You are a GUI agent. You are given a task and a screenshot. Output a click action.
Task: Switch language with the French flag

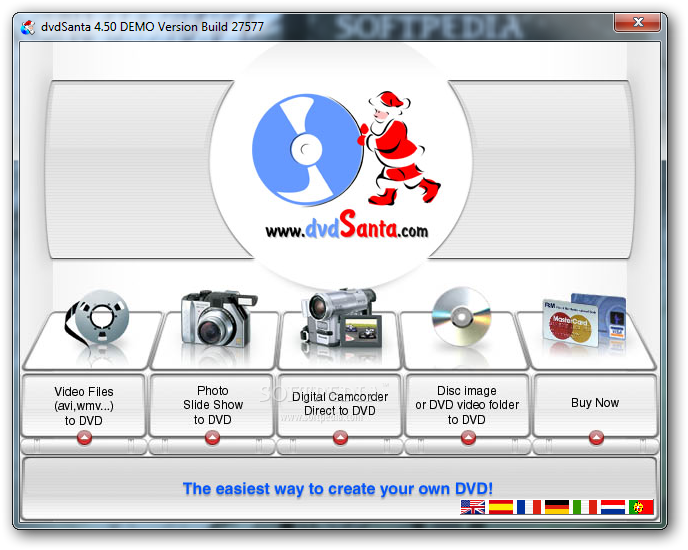point(529,507)
